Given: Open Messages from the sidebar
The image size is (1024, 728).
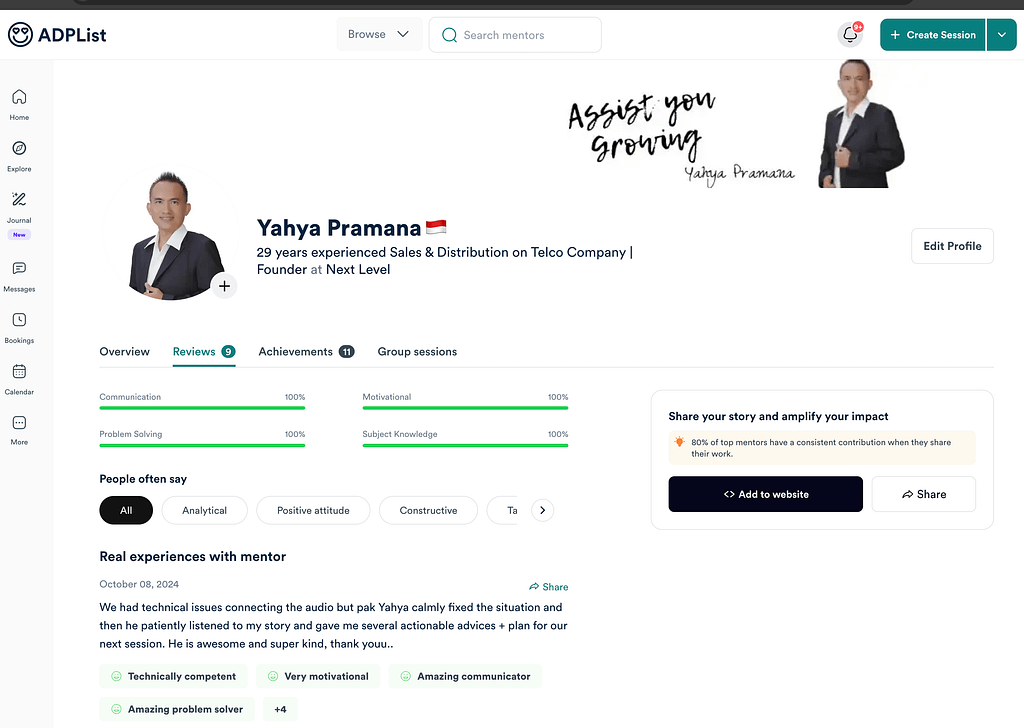Looking at the screenshot, I should pos(19,276).
